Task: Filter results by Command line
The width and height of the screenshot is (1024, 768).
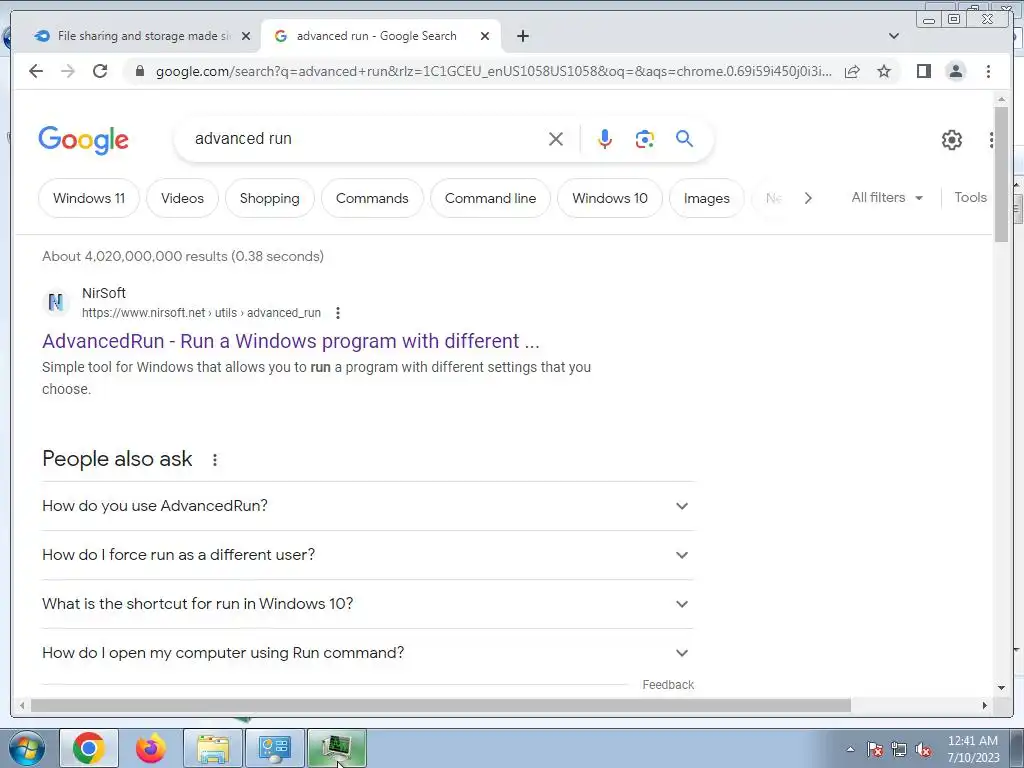Action: [x=490, y=198]
